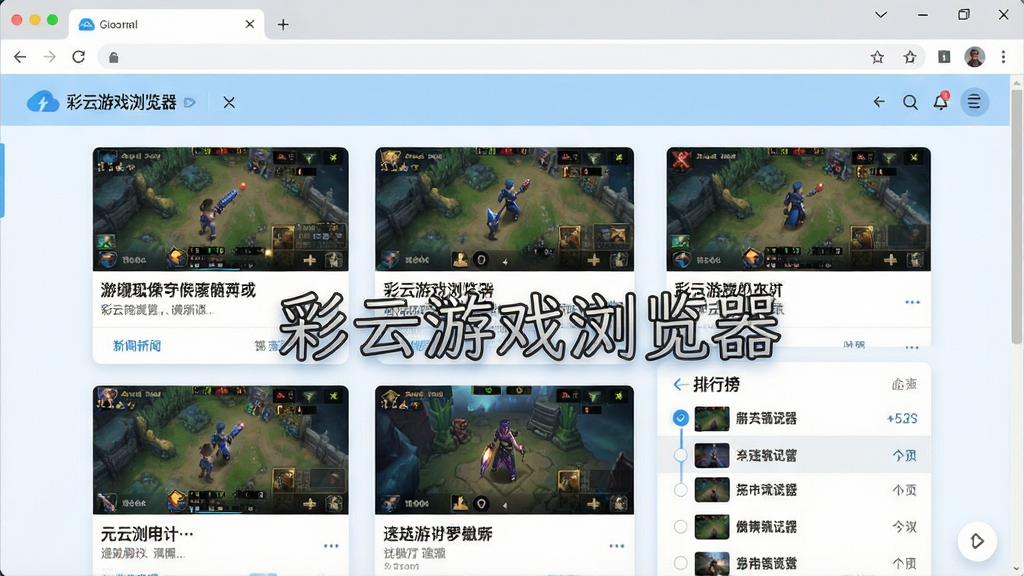Image resolution: width=1024 pixels, height=576 pixels.
Task: Click scrollbar up arrow
Action: [1016, 82]
